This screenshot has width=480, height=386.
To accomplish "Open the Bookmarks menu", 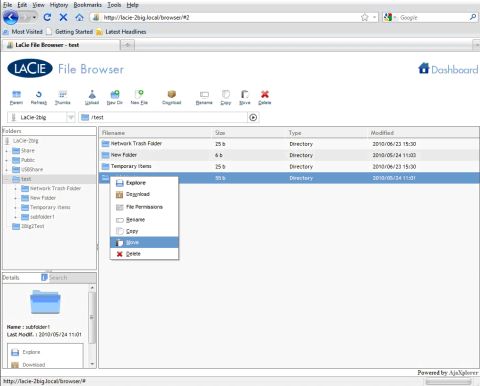I will (88, 5).
